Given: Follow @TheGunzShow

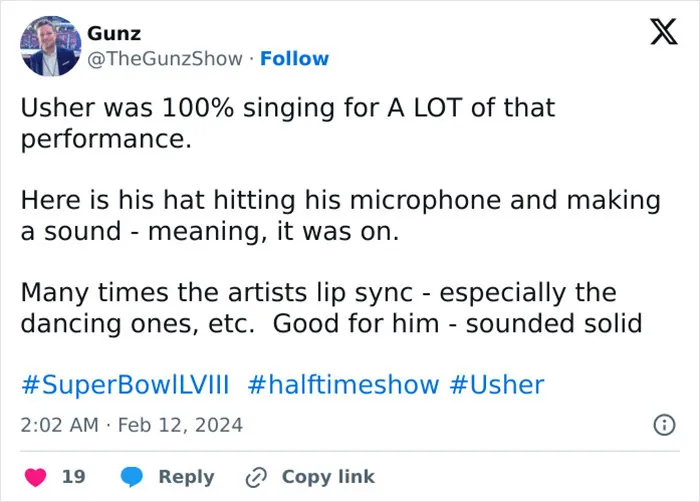Looking at the screenshot, I should click(294, 59).
